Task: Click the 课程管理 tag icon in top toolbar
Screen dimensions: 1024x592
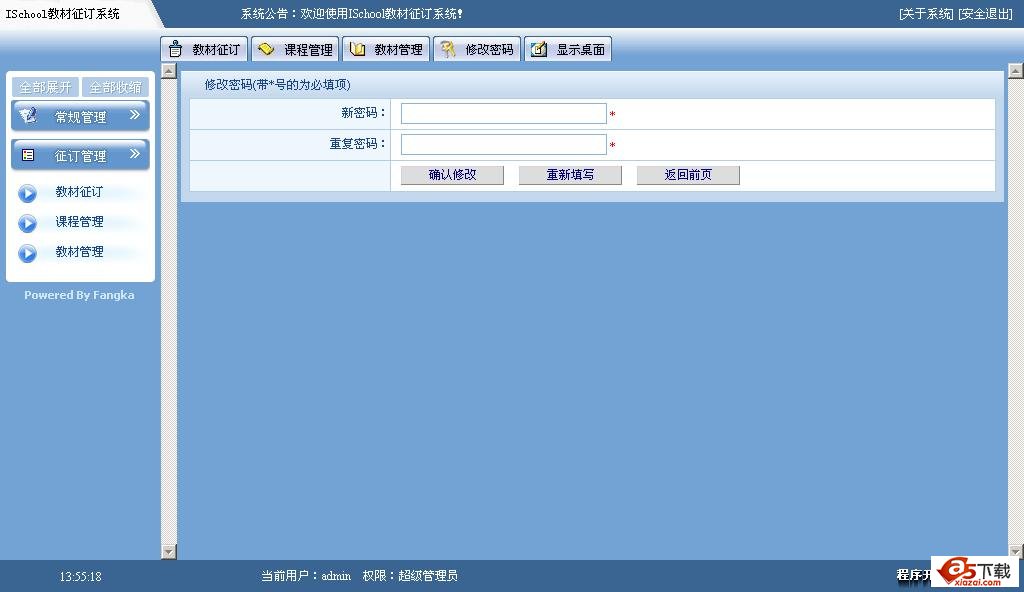Action: [x=266, y=49]
